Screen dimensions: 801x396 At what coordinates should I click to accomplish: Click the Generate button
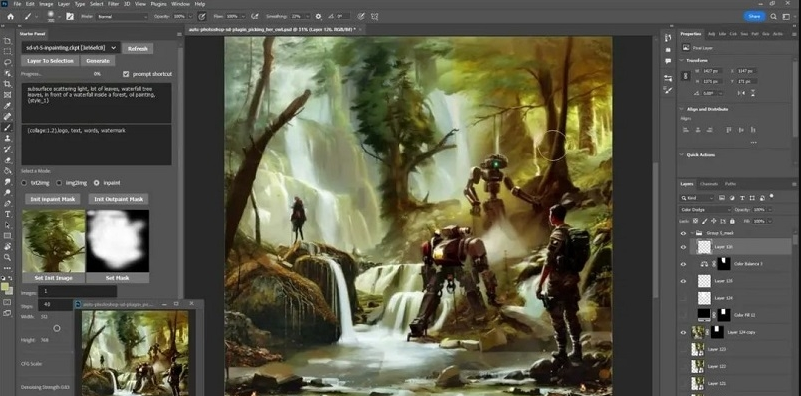pos(98,61)
